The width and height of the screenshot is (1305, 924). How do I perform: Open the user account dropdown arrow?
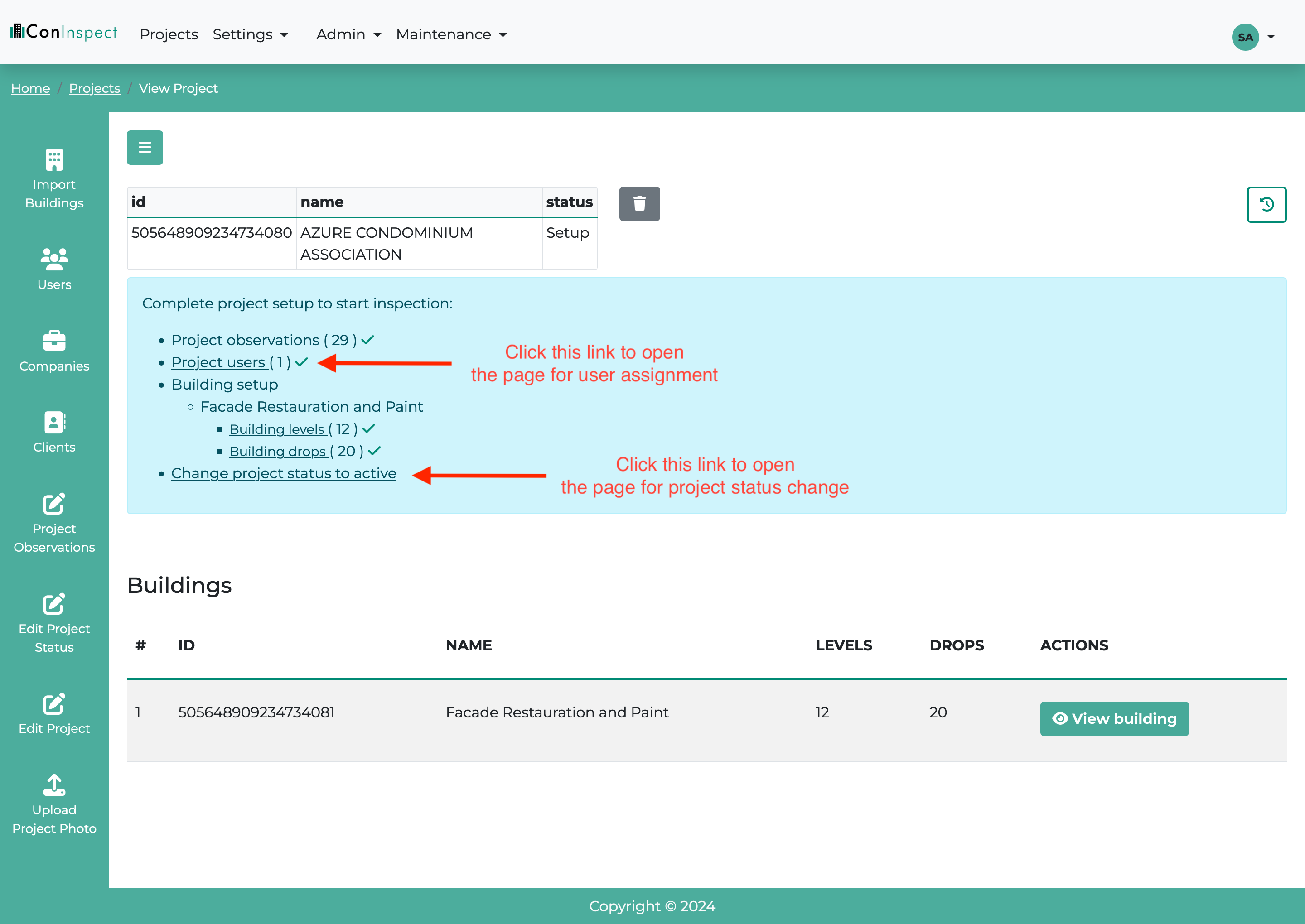point(1271,37)
